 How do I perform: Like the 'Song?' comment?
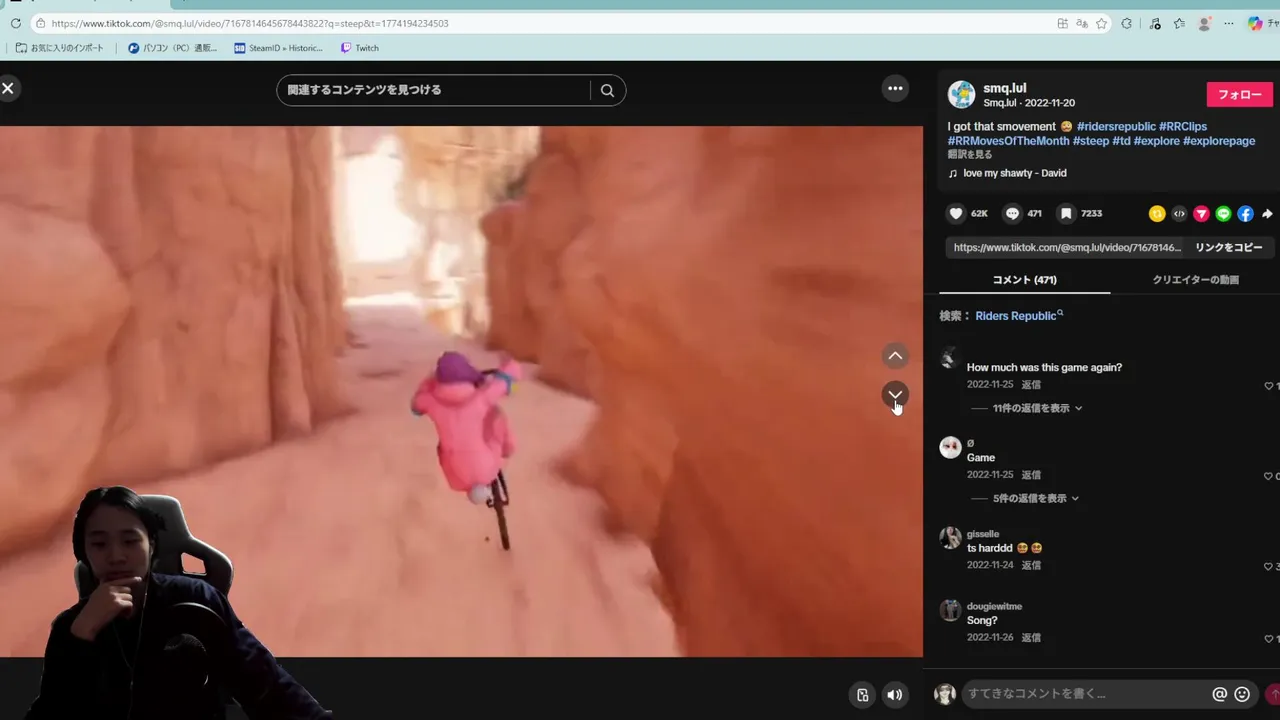[1269, 638]
